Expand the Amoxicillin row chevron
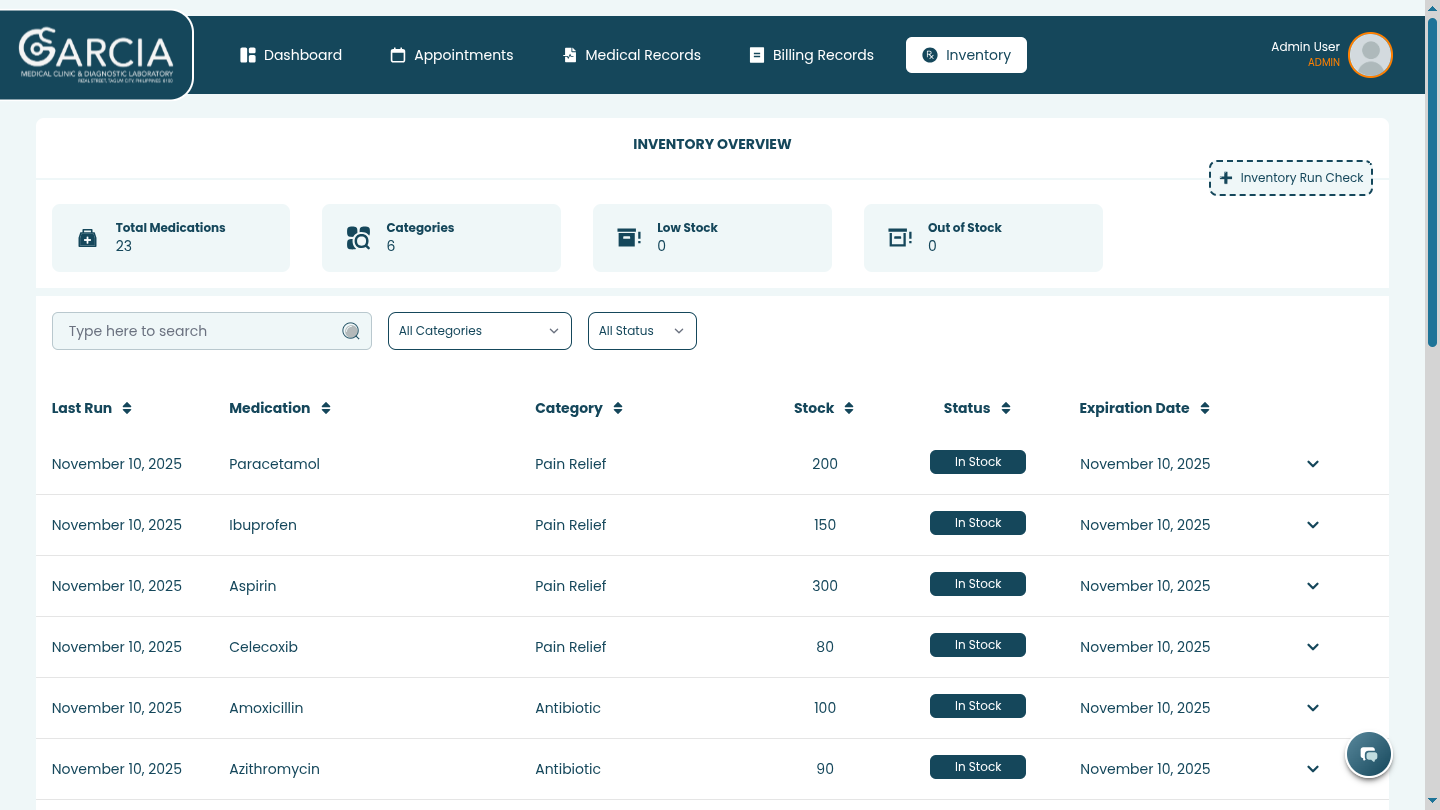This screenshot has width=1440, height=810. [x=1313, y=708]
